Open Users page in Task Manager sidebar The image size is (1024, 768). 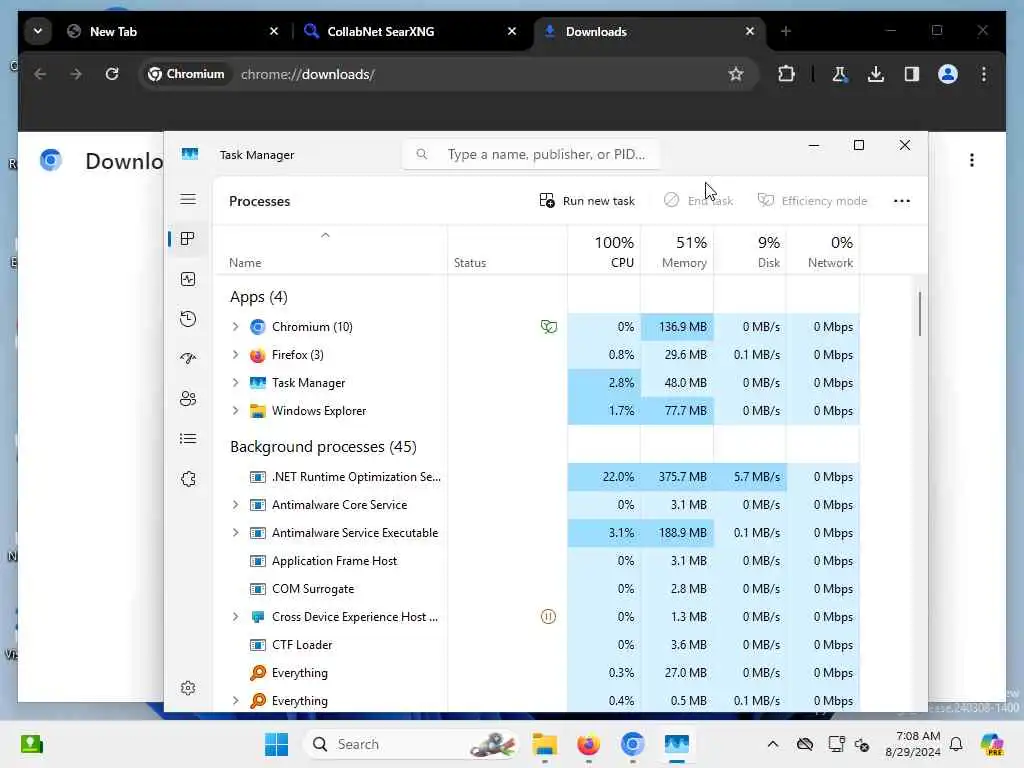(188, 398)
